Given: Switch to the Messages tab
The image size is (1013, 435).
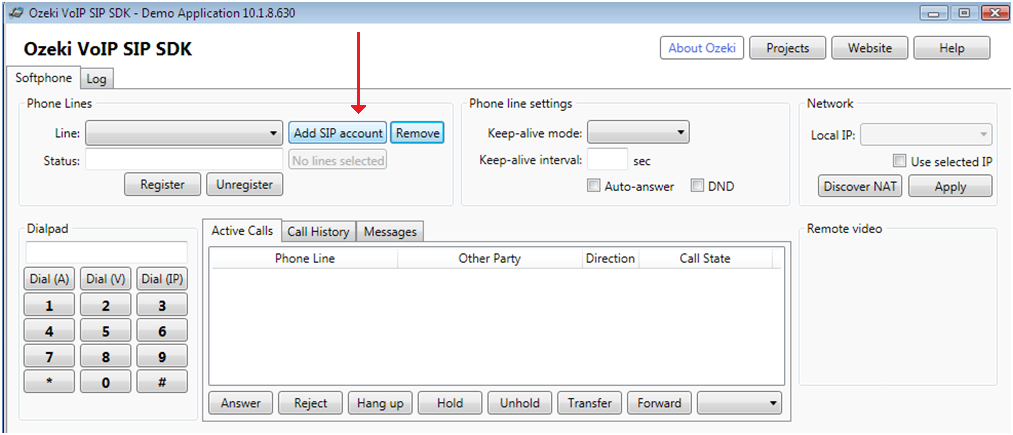Looking at the screenshot, I should pyautogui.click(x=390, y=231).
